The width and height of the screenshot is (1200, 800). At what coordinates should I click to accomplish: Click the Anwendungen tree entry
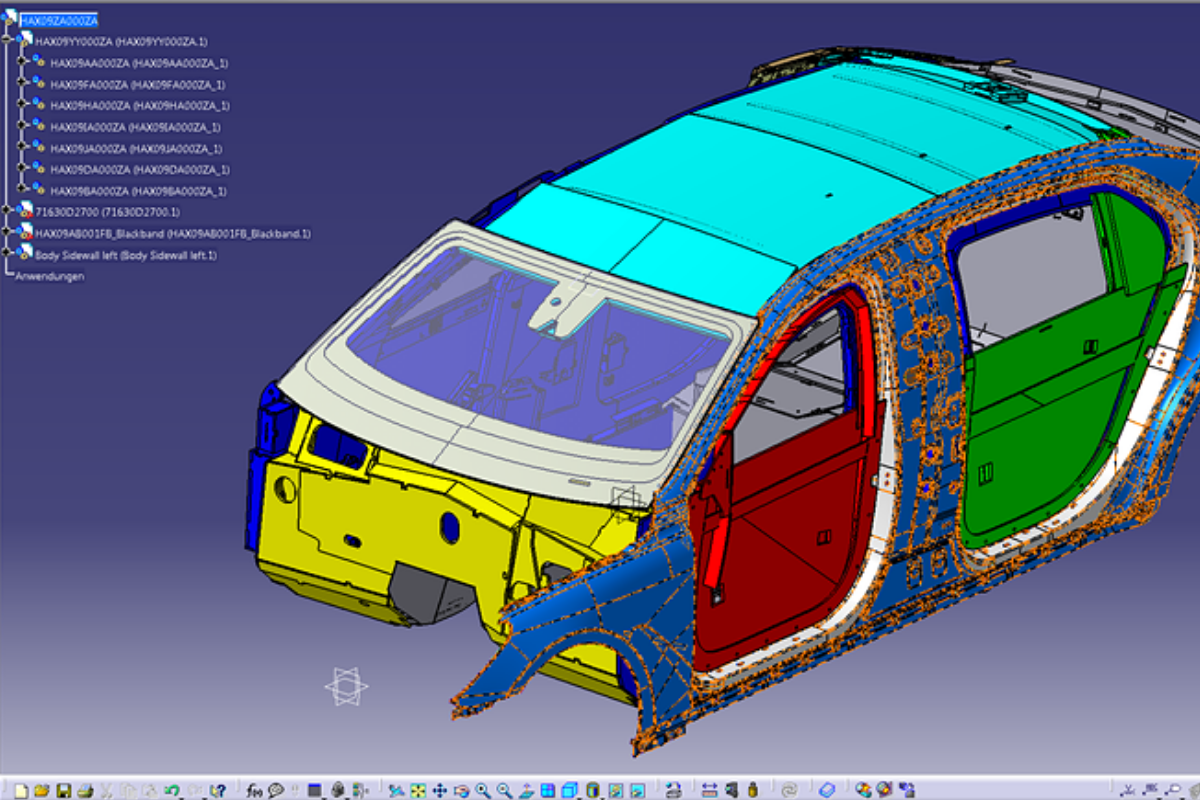click(49, 276)
